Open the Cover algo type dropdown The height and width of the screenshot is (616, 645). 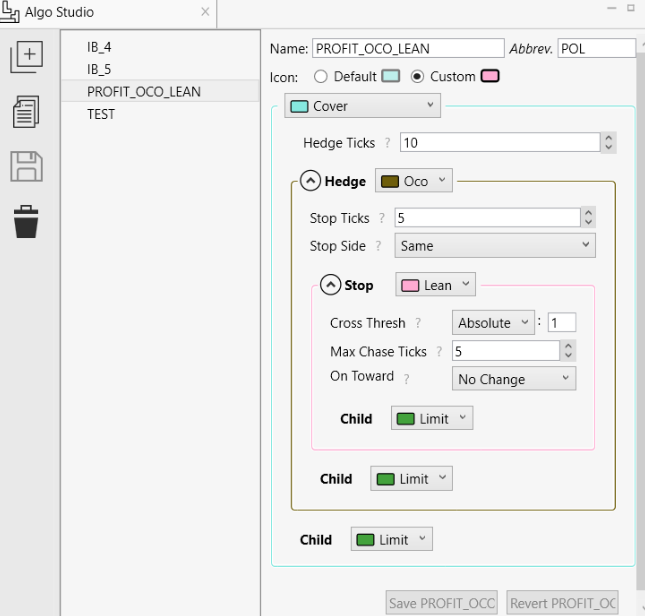pyautogui.click(x=362, y=106)
